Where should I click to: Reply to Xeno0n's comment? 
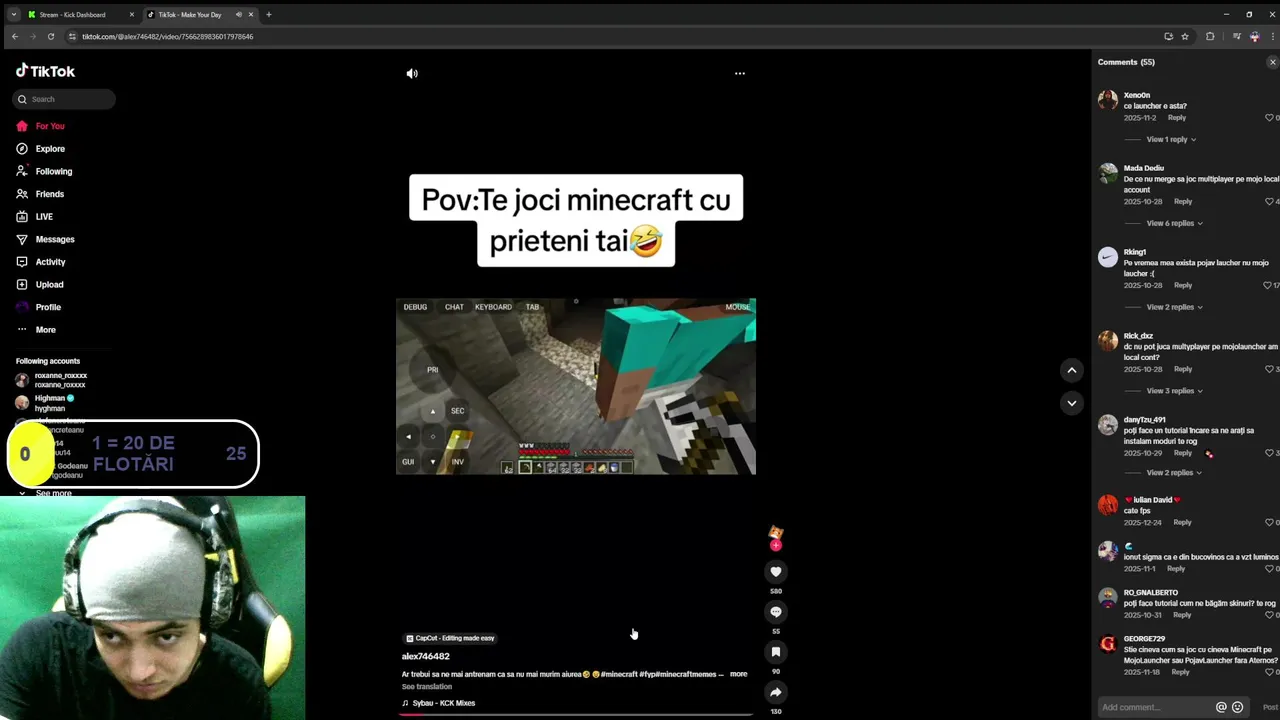tap(1177, 118)
